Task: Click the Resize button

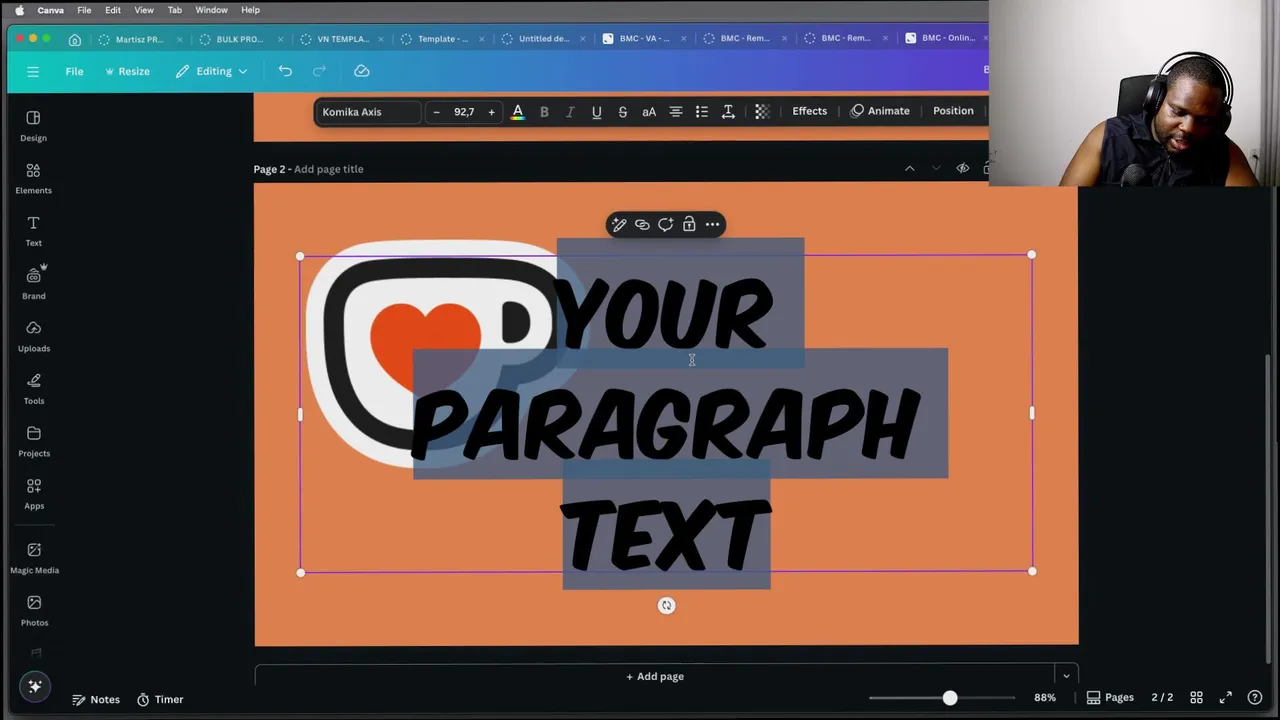Action: point(127,71)
